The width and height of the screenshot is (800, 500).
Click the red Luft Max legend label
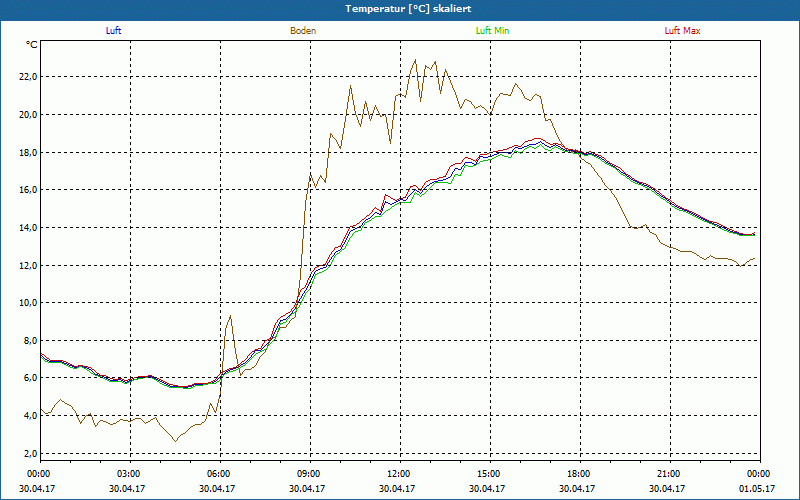(682, 31)
